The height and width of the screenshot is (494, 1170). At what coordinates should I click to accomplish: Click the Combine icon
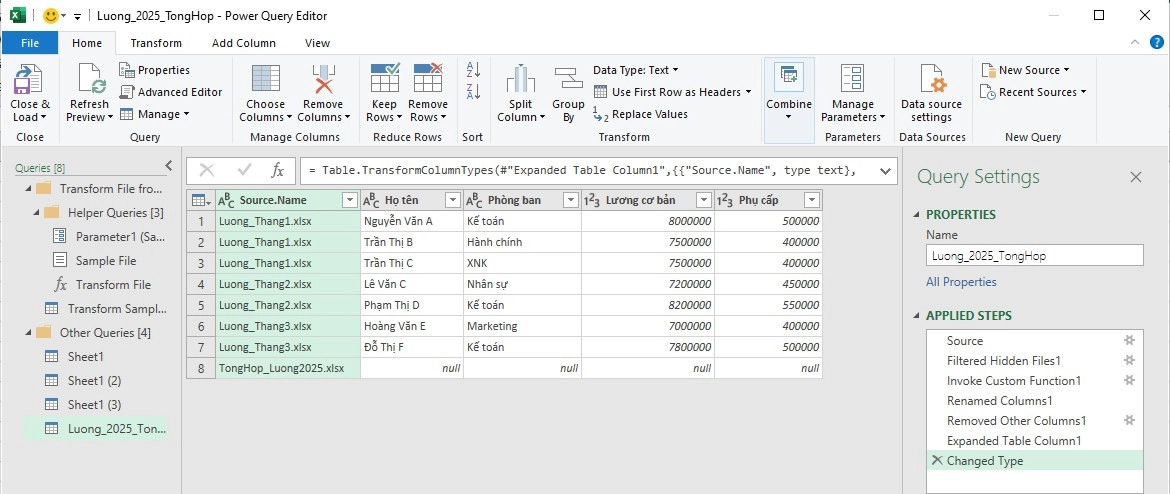click(x=789, y=77)
